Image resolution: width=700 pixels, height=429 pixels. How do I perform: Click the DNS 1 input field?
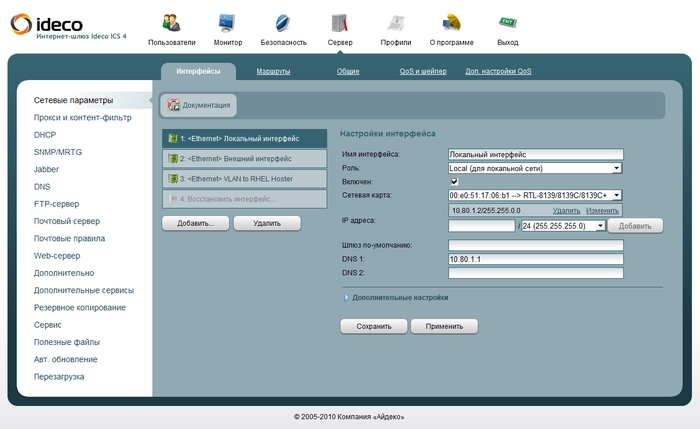[535, 259]
